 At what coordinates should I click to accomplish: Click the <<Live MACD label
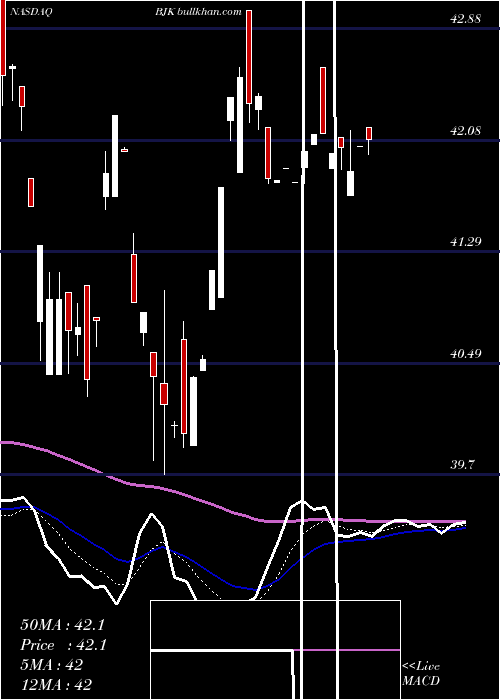[421, 673]
